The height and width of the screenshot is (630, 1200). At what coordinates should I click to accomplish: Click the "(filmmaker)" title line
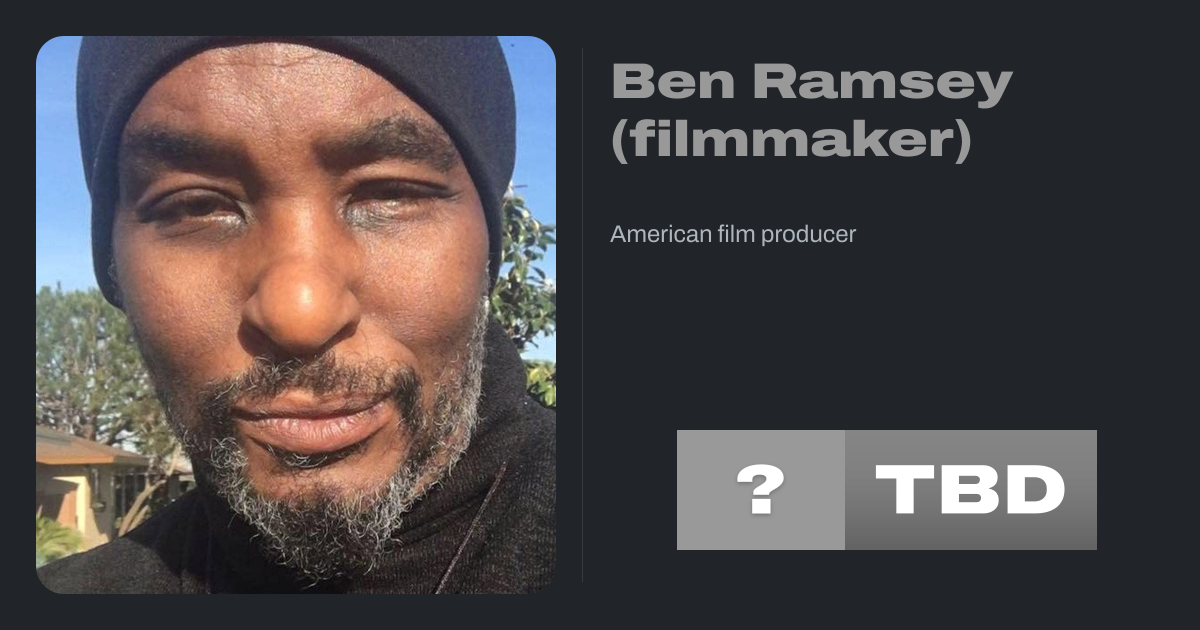[x=791, y=141]
